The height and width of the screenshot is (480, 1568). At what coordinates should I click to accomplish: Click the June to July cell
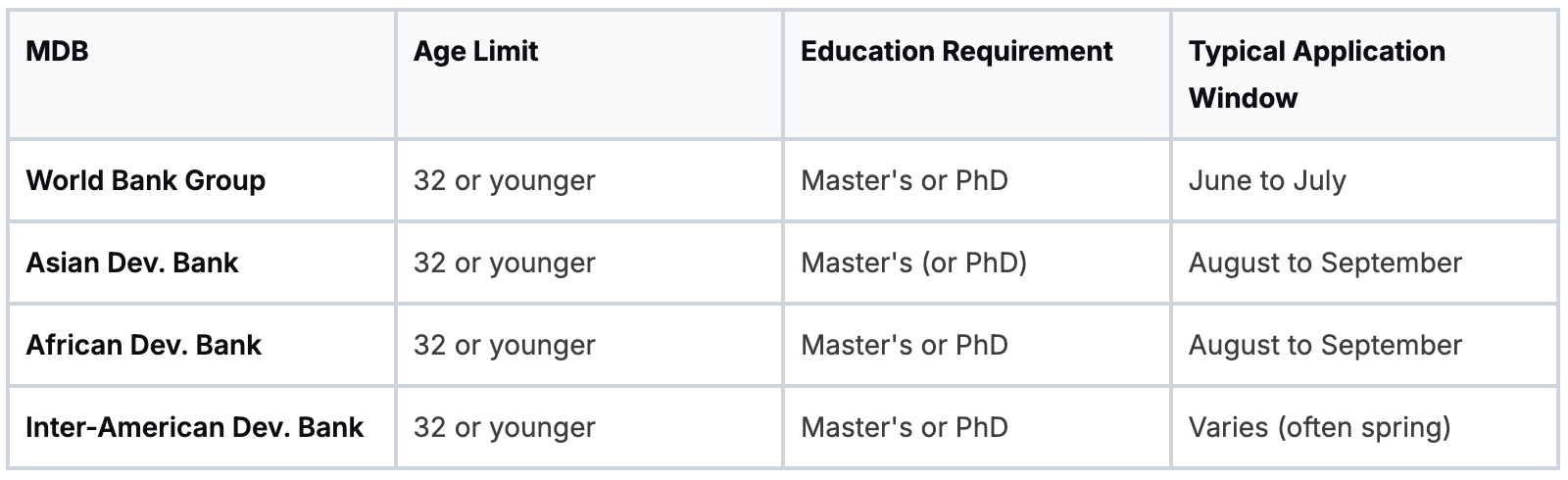click(1364, 180)
